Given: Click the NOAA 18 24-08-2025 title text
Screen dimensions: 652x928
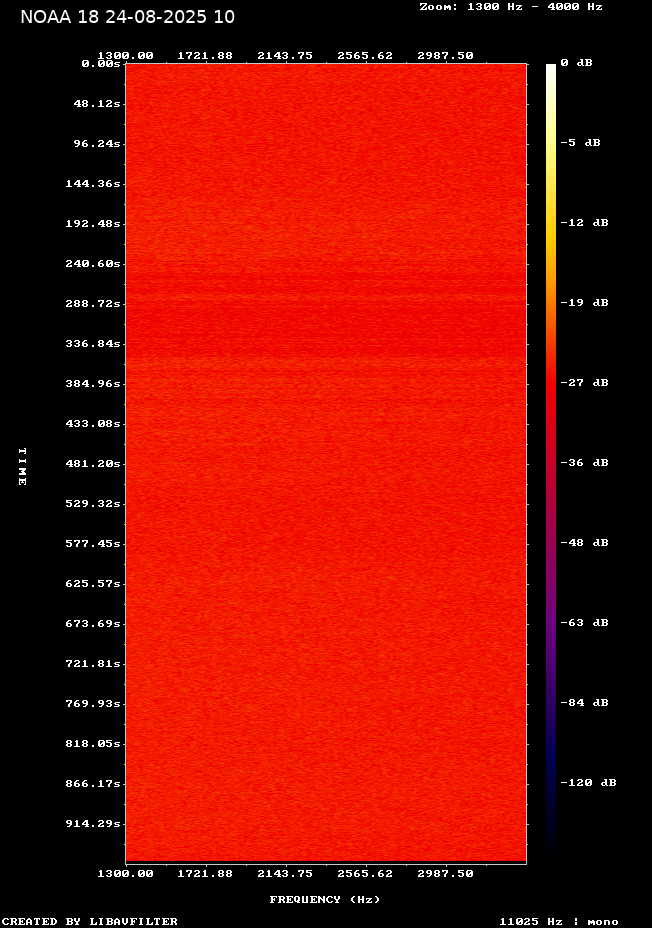Looking at the screenshot, I should (128, 17).
